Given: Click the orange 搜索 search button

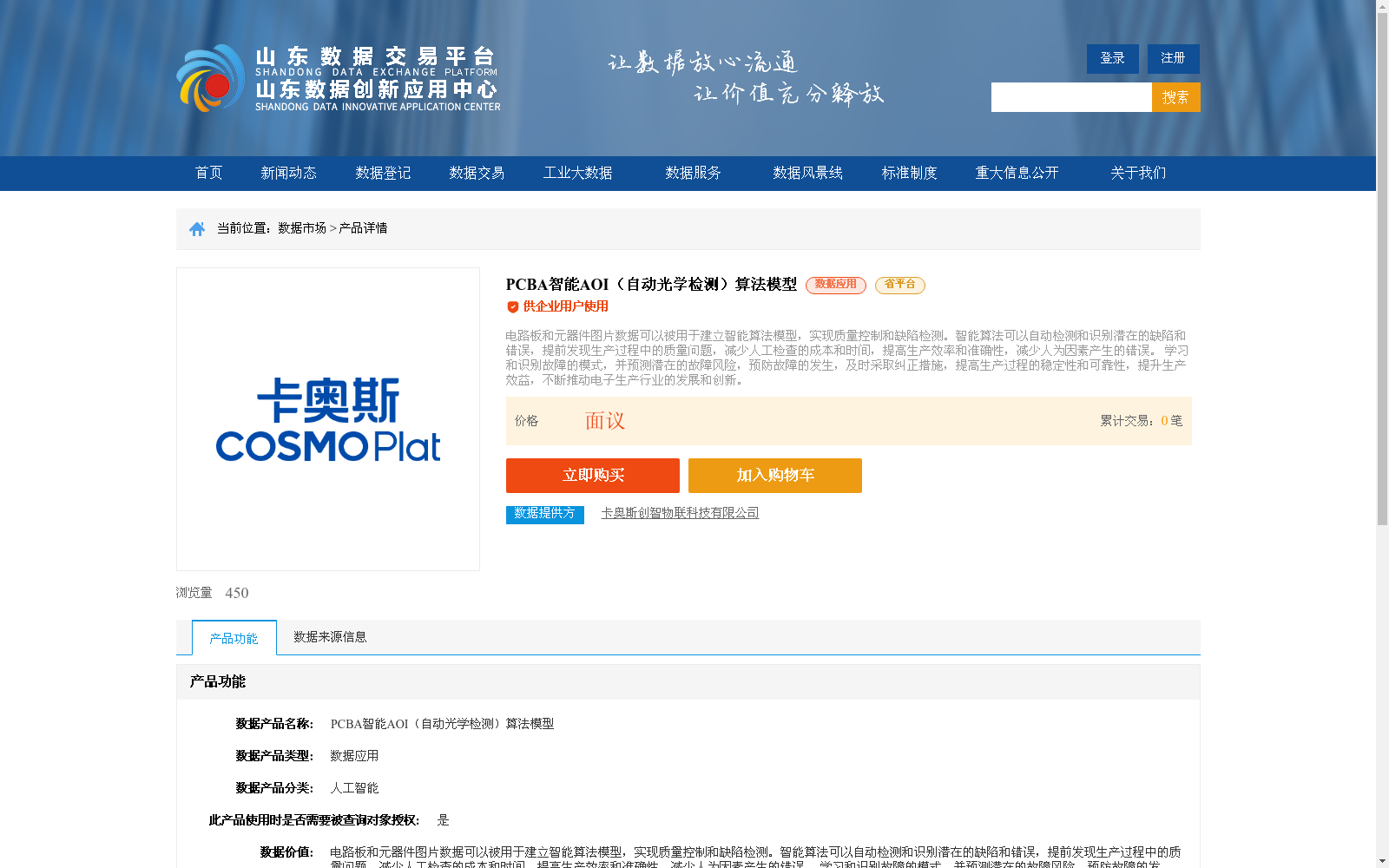Looking at the screenshot, I should [1176, 97].
